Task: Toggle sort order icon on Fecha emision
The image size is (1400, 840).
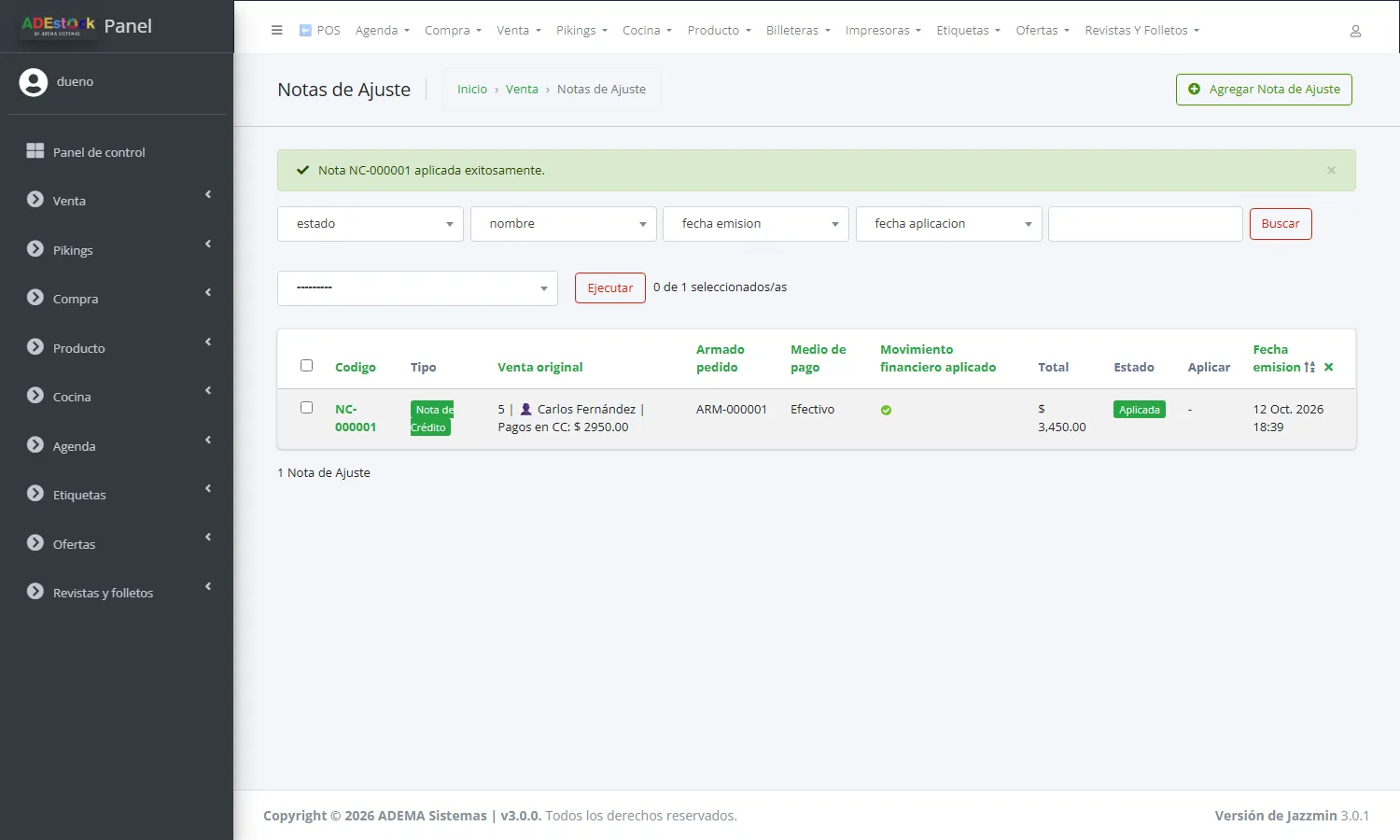Action: tap(1309, 368)
